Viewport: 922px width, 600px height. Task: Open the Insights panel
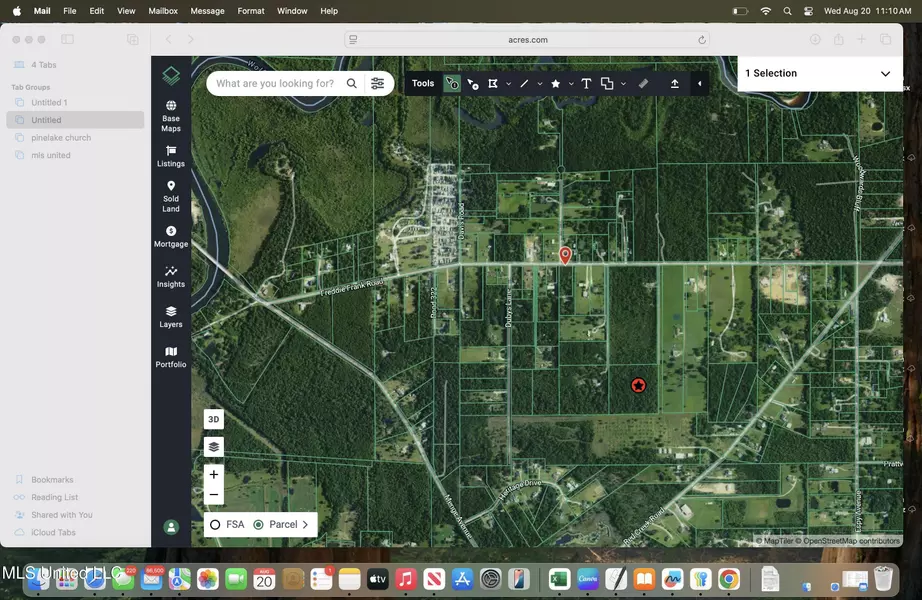click(x=171, y=276)
